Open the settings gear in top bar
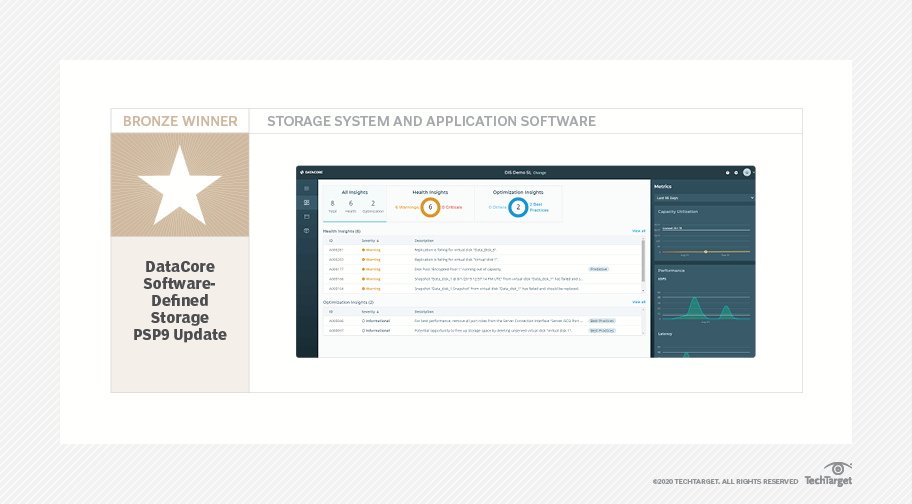Screen dimensions: 912x504 click(x=736, y=172)
